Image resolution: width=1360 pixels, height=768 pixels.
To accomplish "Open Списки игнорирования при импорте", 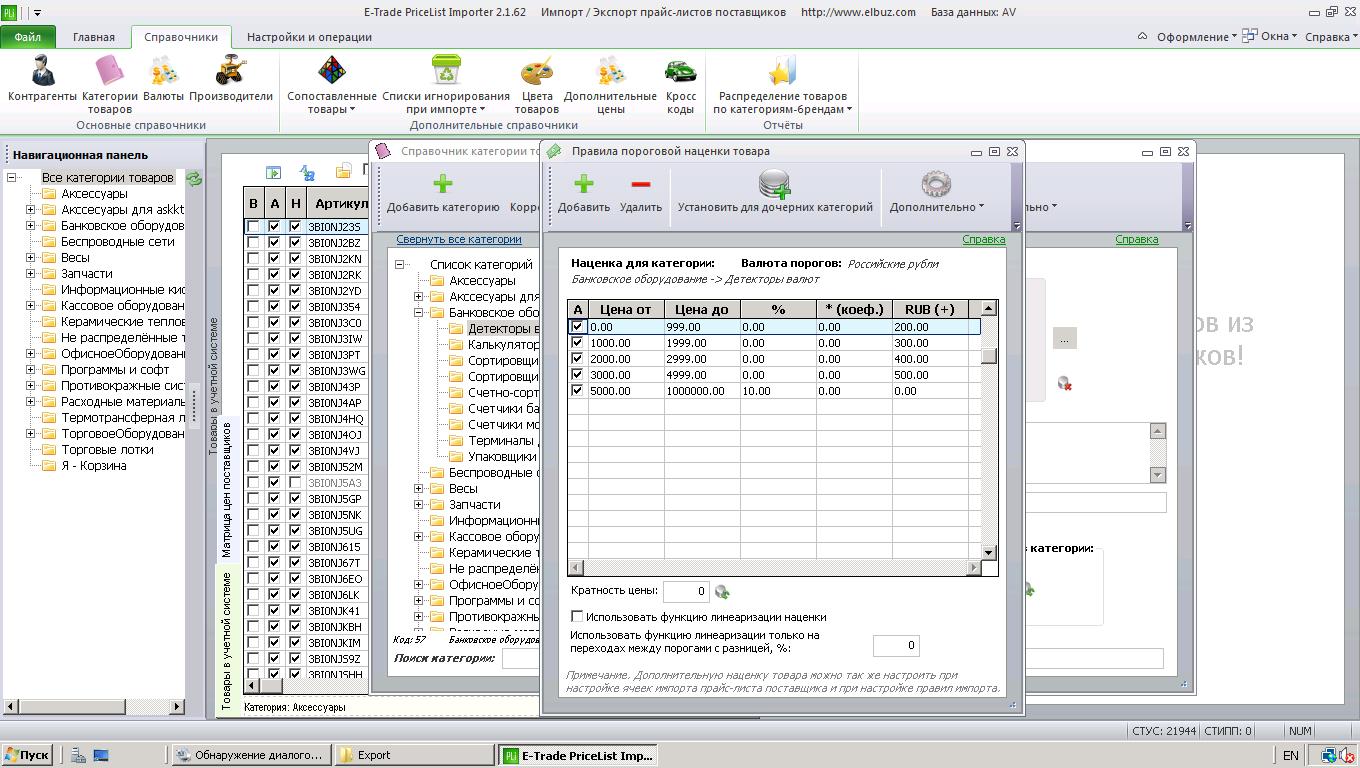I will (446, 84).
